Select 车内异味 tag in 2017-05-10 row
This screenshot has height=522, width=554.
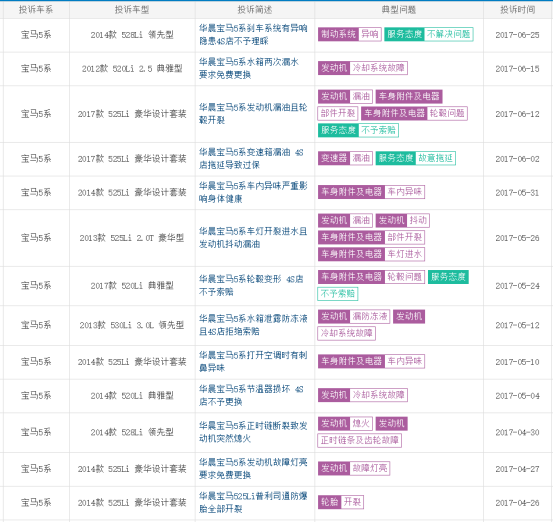405,361
